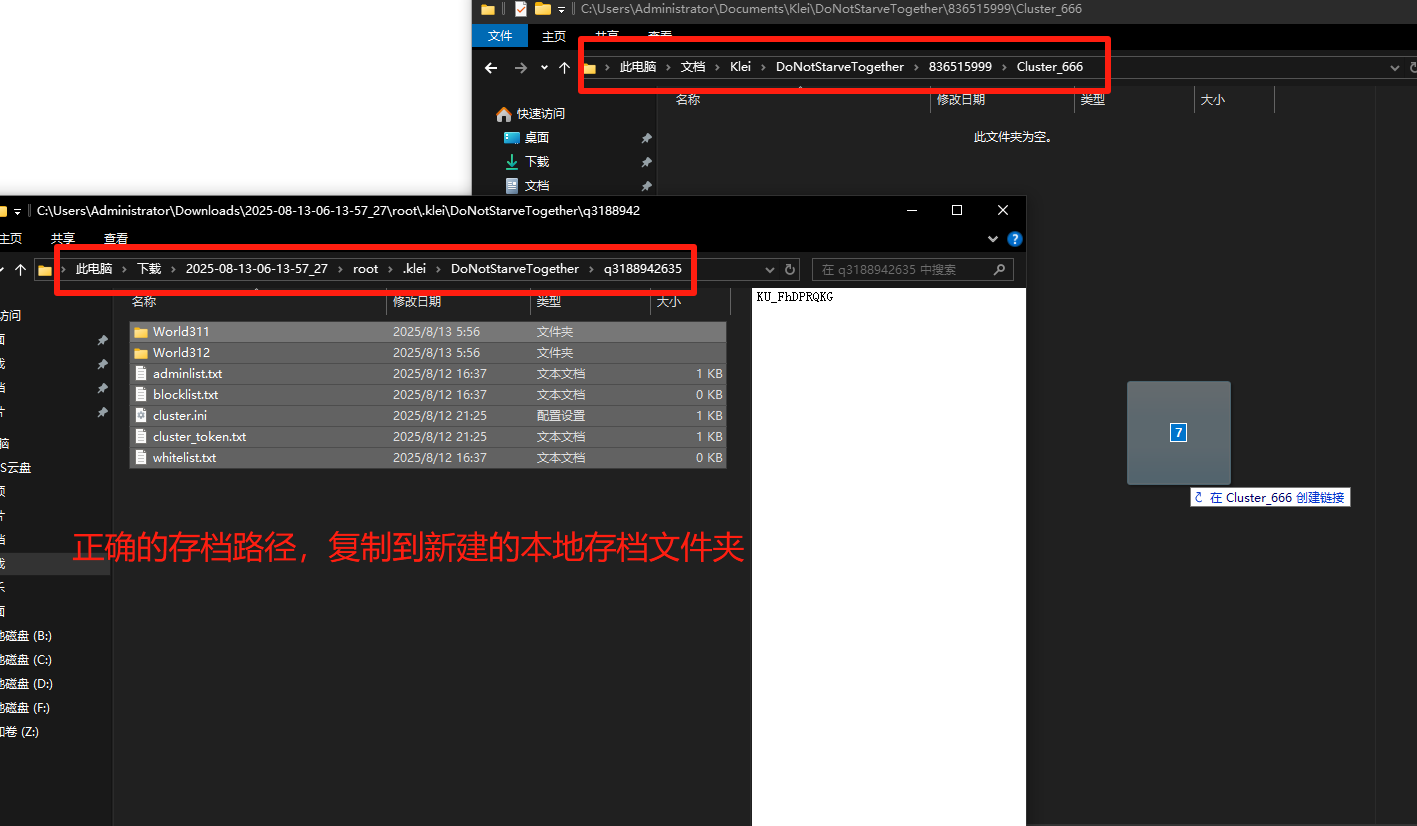Click .klei breadcrumb in address bar

(x=415, y=269)
